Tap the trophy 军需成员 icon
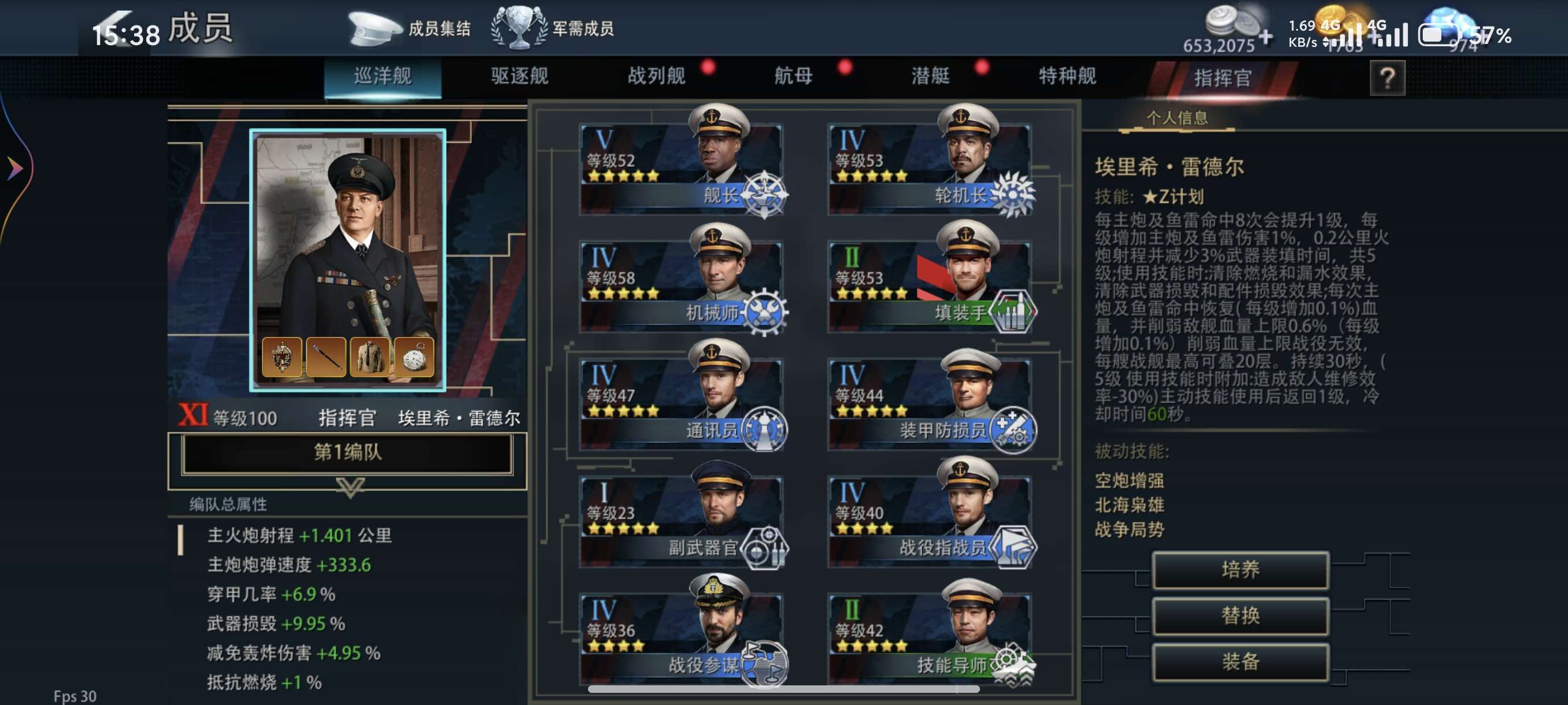The image size is (1568, 705). pyautogui.click(x=519, y=27)
